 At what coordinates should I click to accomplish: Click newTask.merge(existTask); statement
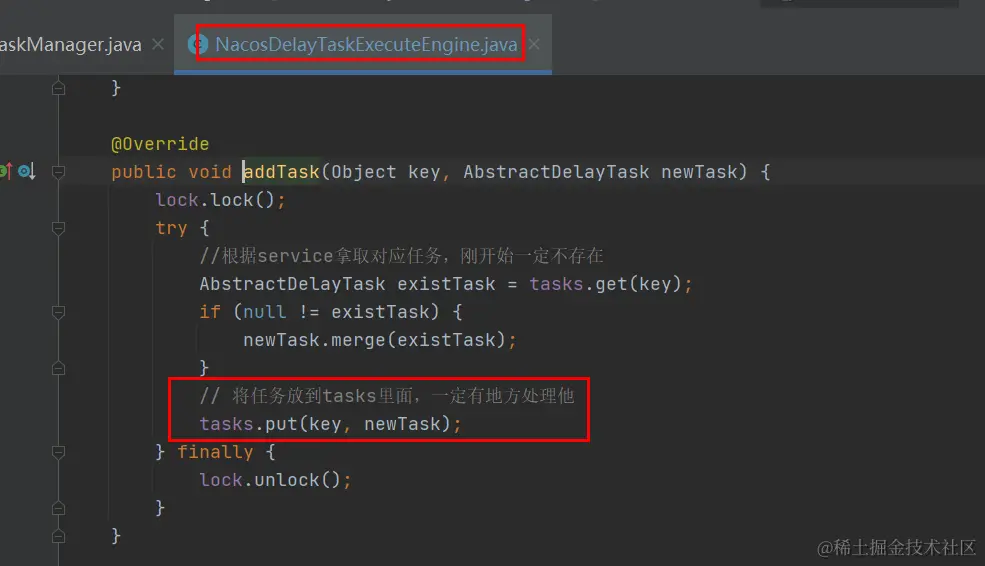(380, 340)
